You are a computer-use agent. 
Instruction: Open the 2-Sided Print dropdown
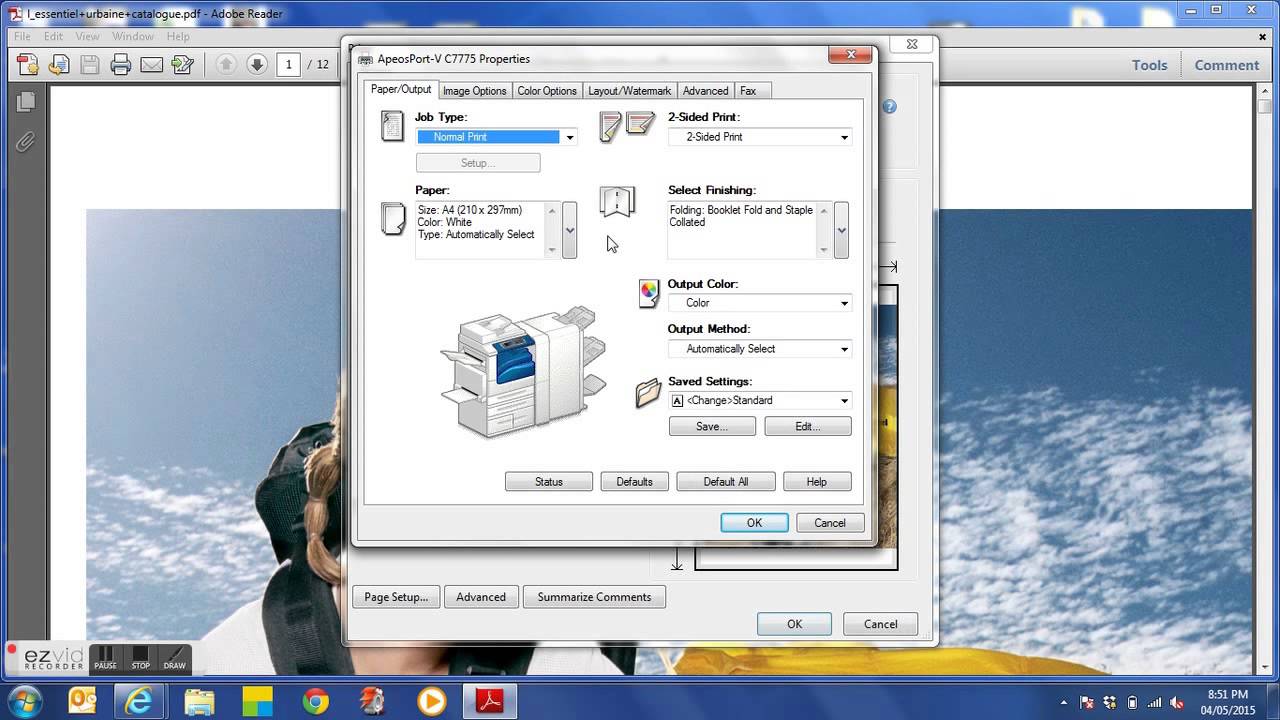point(844,137)
